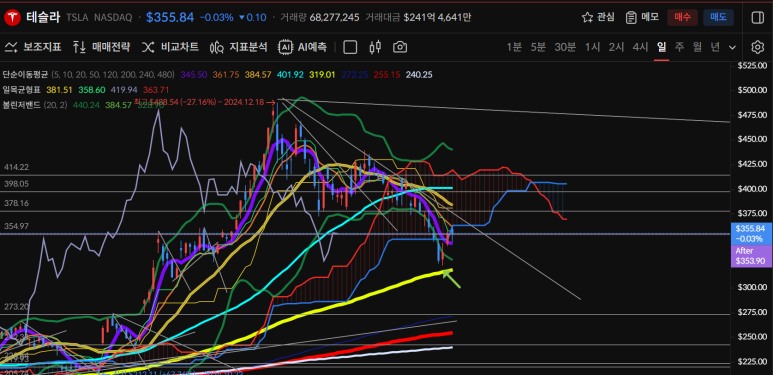Screen dimensions: 773x375
Task: Click the square layout icon in toolbar
Action: click(350, 47)
